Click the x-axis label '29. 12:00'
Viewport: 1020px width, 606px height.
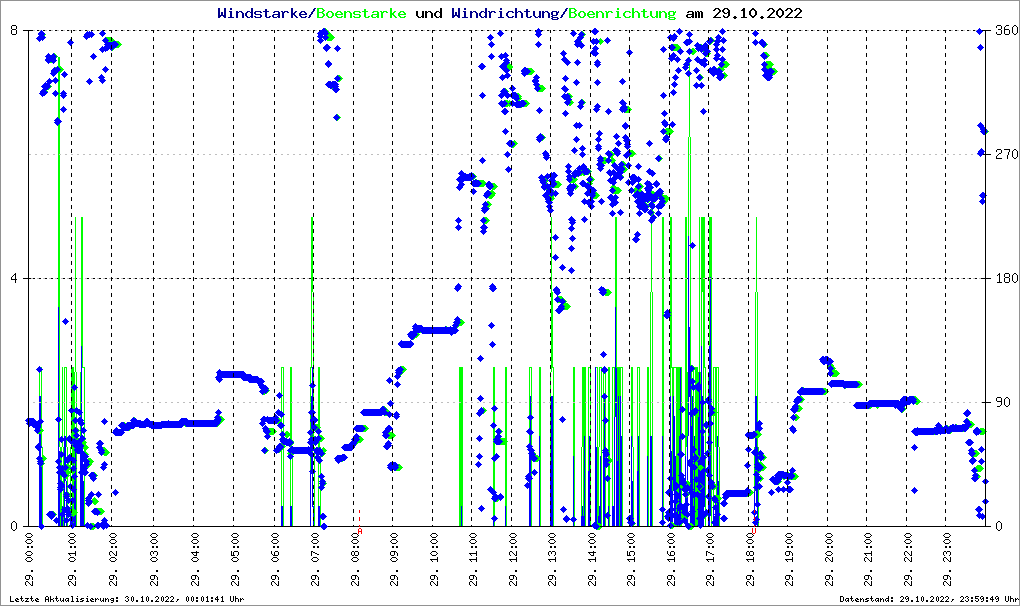[x=513, y=559]
